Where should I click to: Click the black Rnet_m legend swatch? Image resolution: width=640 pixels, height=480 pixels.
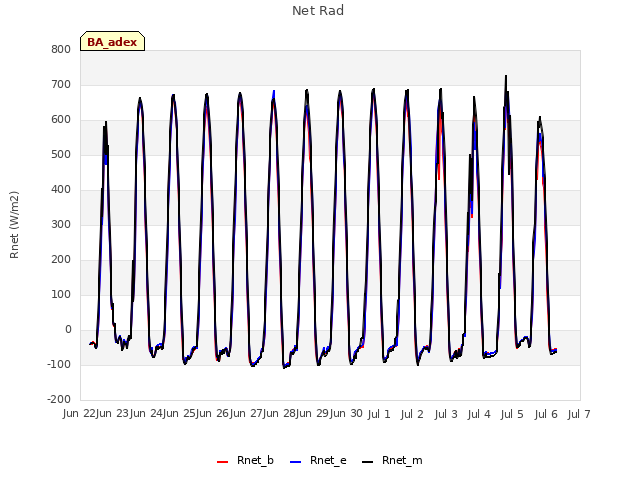pos(367,462)
